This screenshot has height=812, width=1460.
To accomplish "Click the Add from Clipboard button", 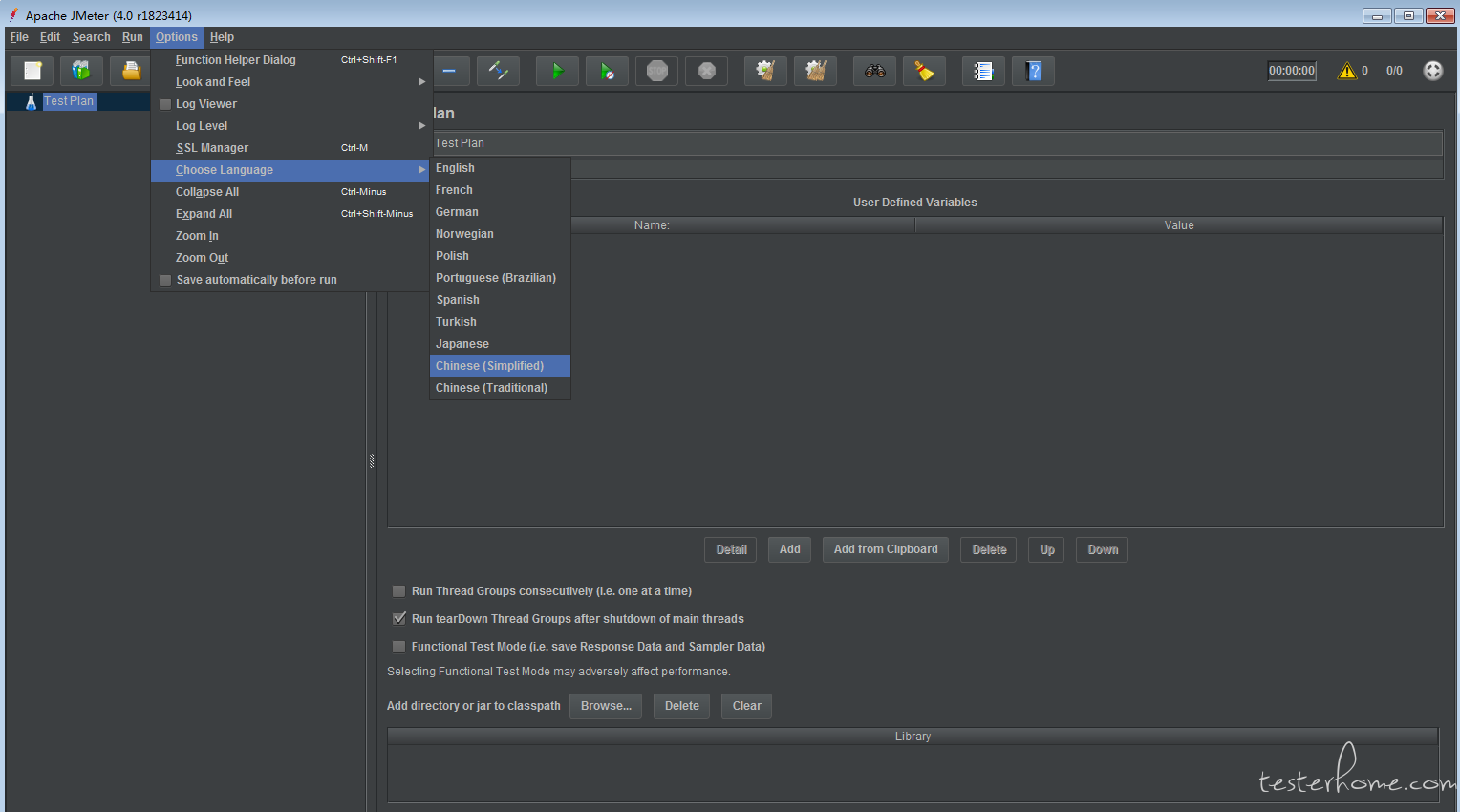I will tap(885, 549).
